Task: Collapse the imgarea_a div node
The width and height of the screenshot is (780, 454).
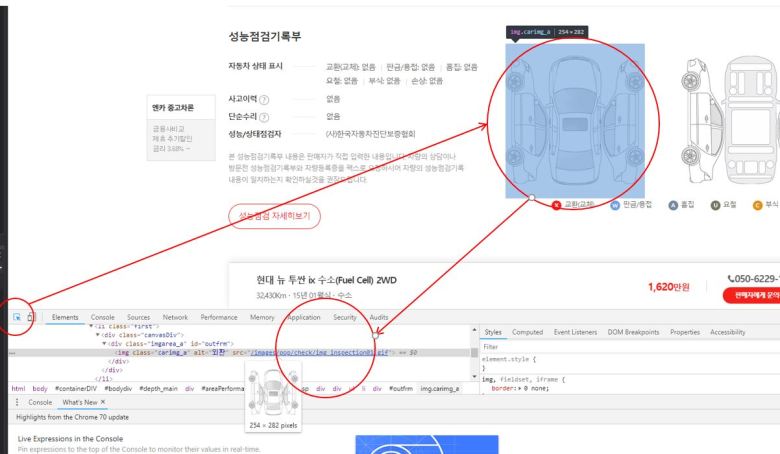Action: [103, 343]
